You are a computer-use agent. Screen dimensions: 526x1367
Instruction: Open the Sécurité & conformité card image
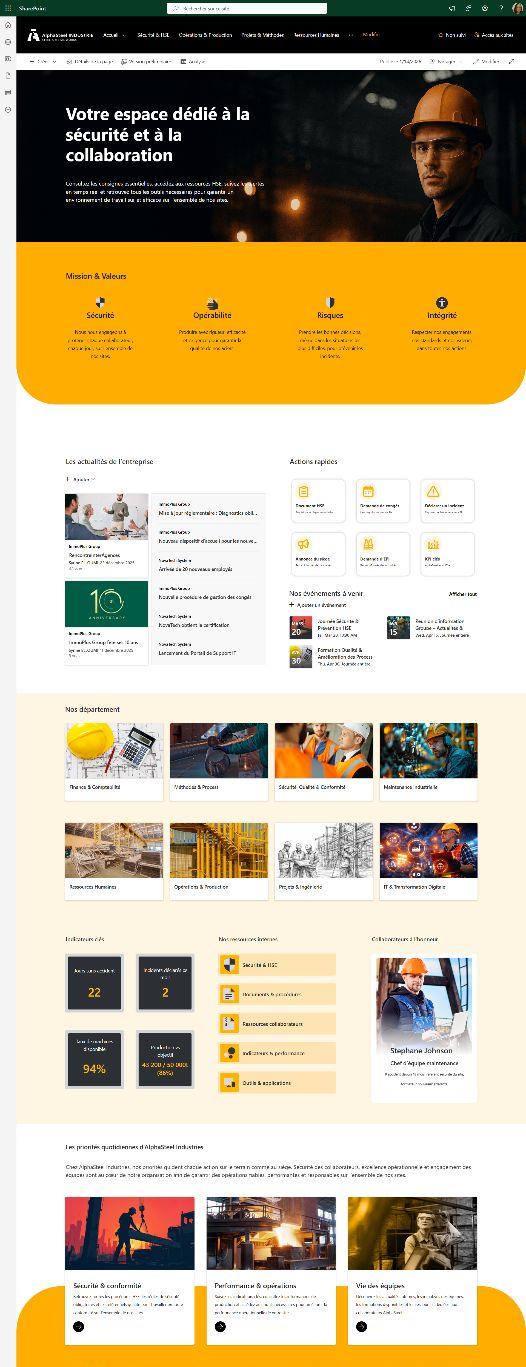pyautogui.click(x=130, y=1234)
